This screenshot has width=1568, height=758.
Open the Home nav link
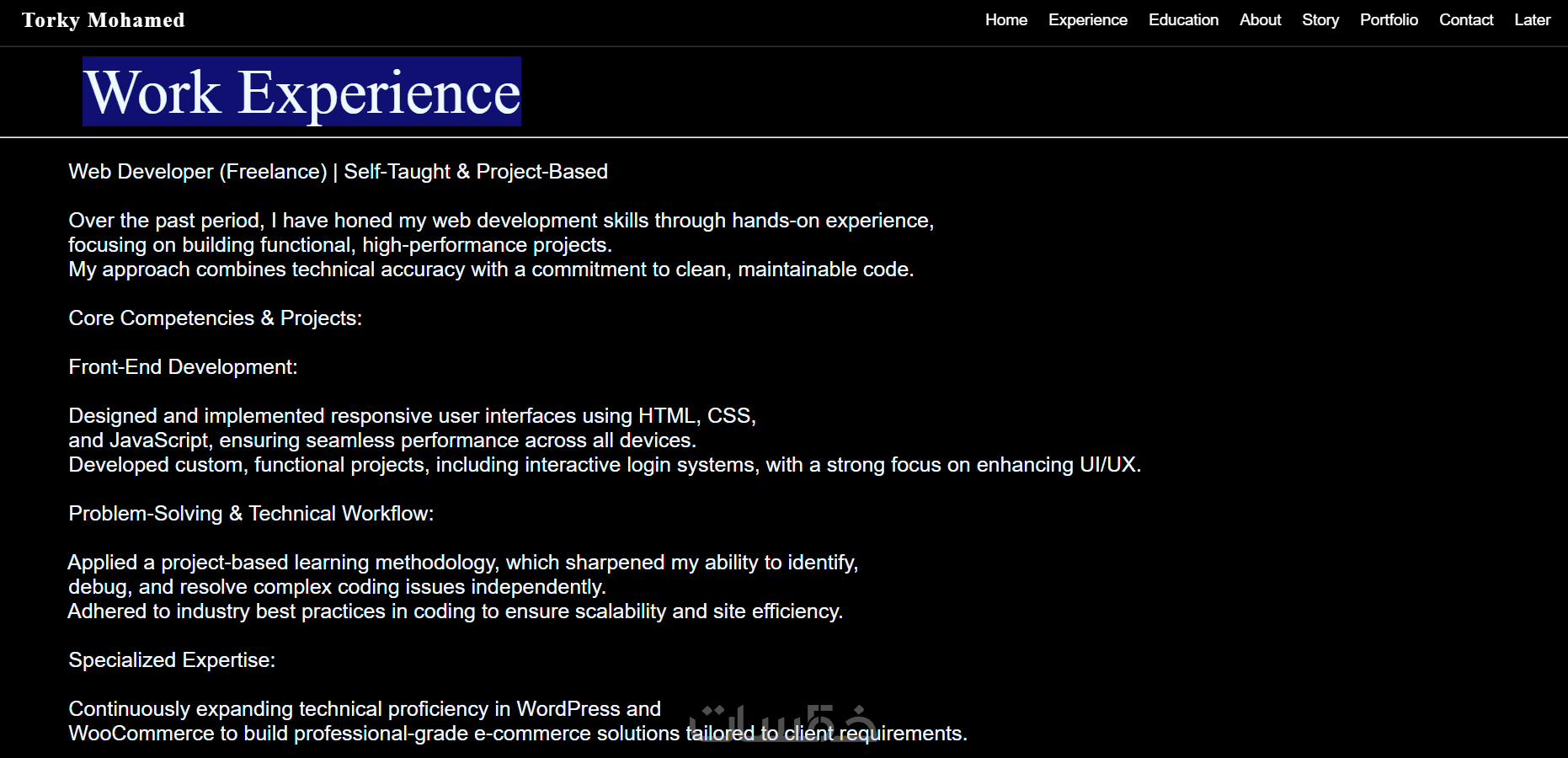pos(1006,19)
